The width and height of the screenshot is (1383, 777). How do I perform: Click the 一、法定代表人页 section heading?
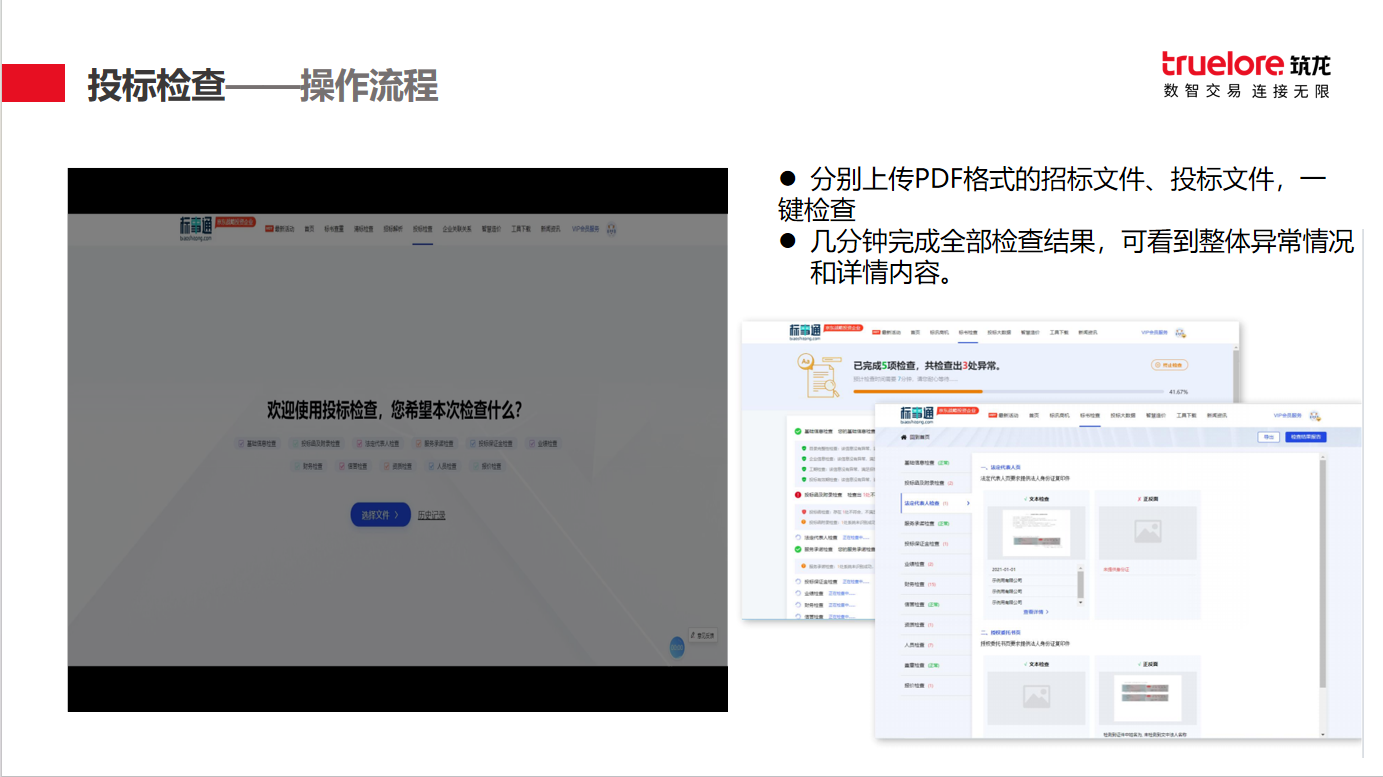pos(1001,467)
